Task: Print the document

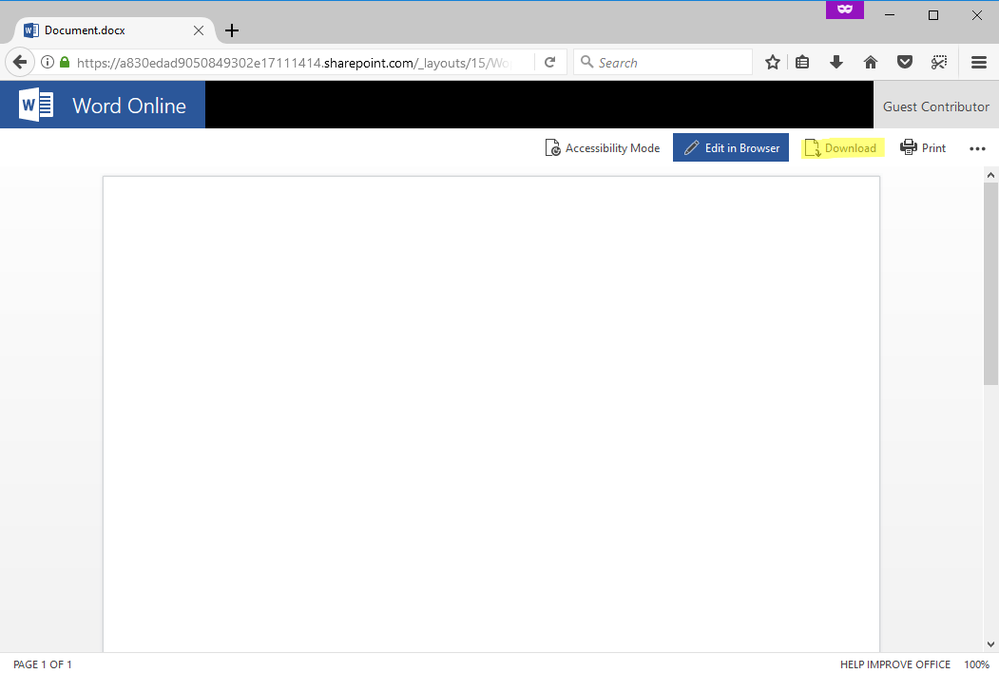Action: coord(923,148)
